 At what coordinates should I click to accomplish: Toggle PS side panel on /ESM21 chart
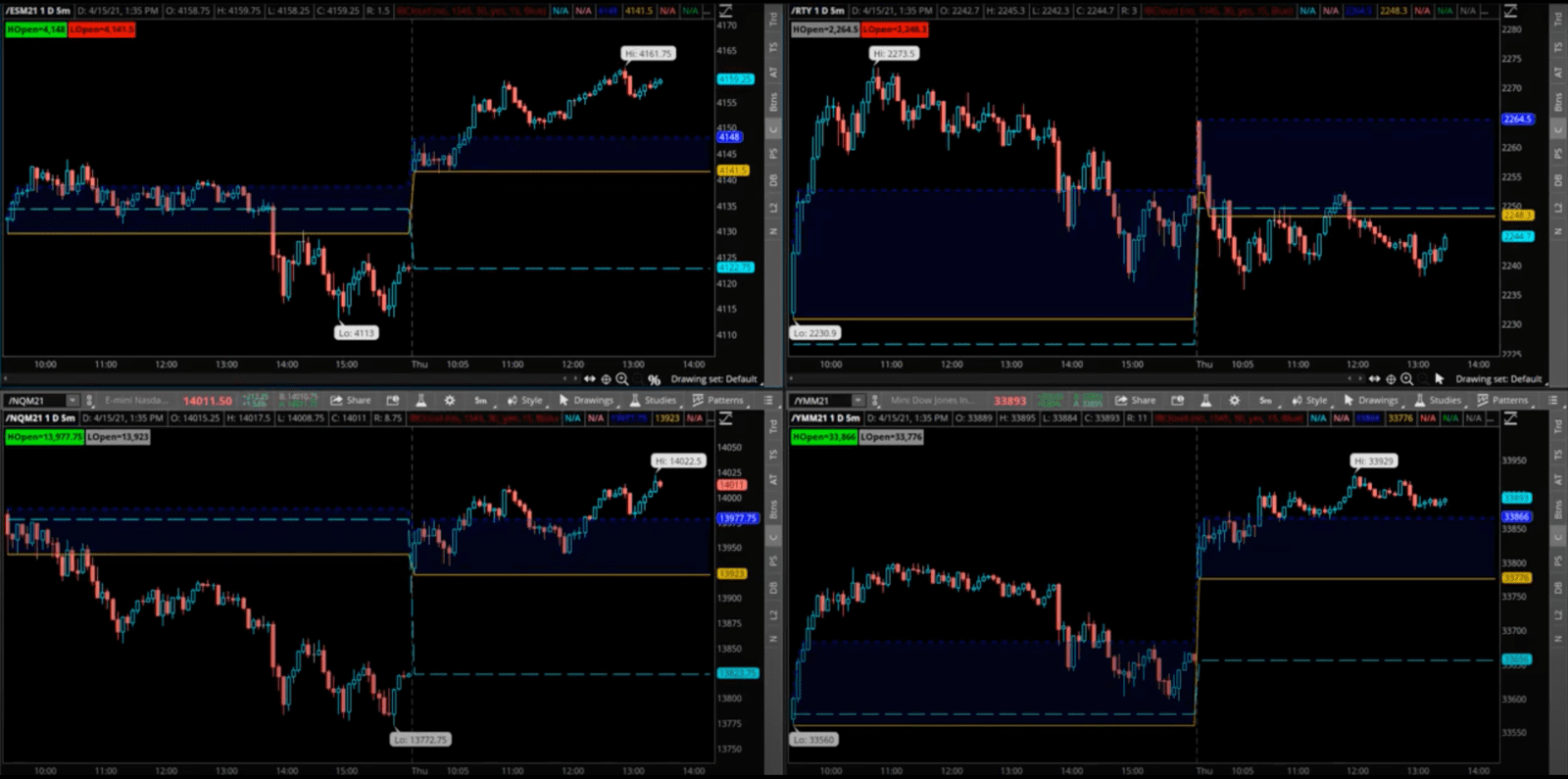773,155
